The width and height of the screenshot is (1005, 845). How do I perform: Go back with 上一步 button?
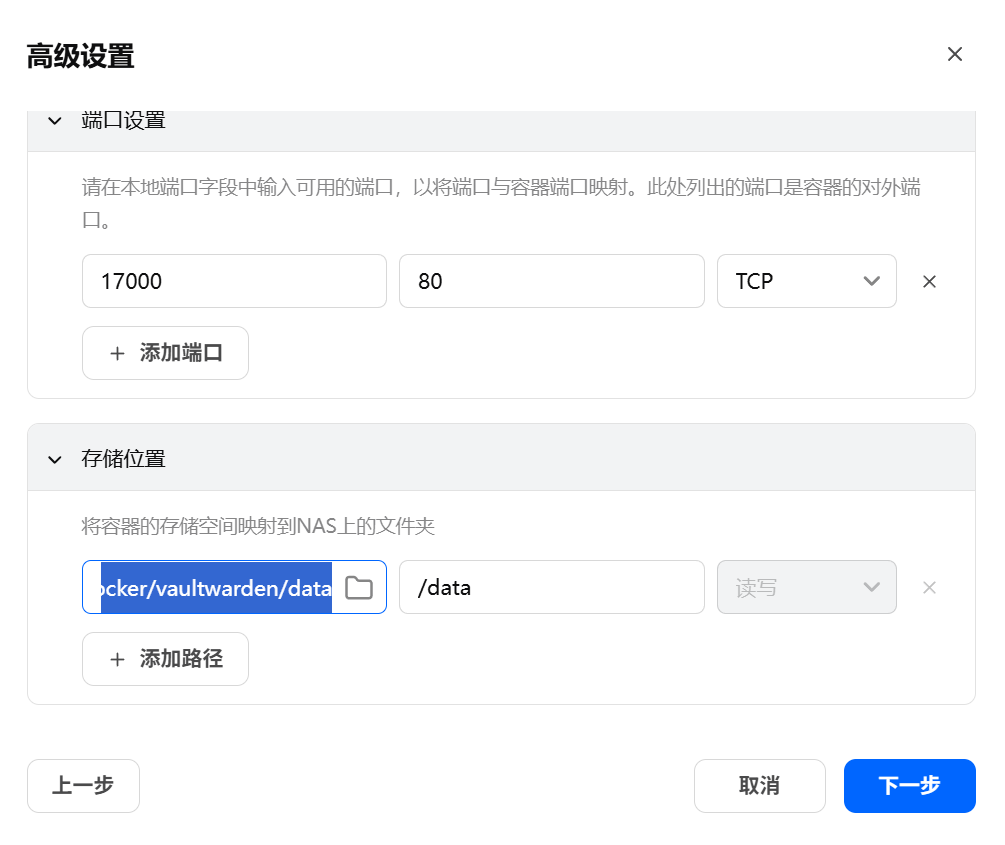[x=83, y=785]
